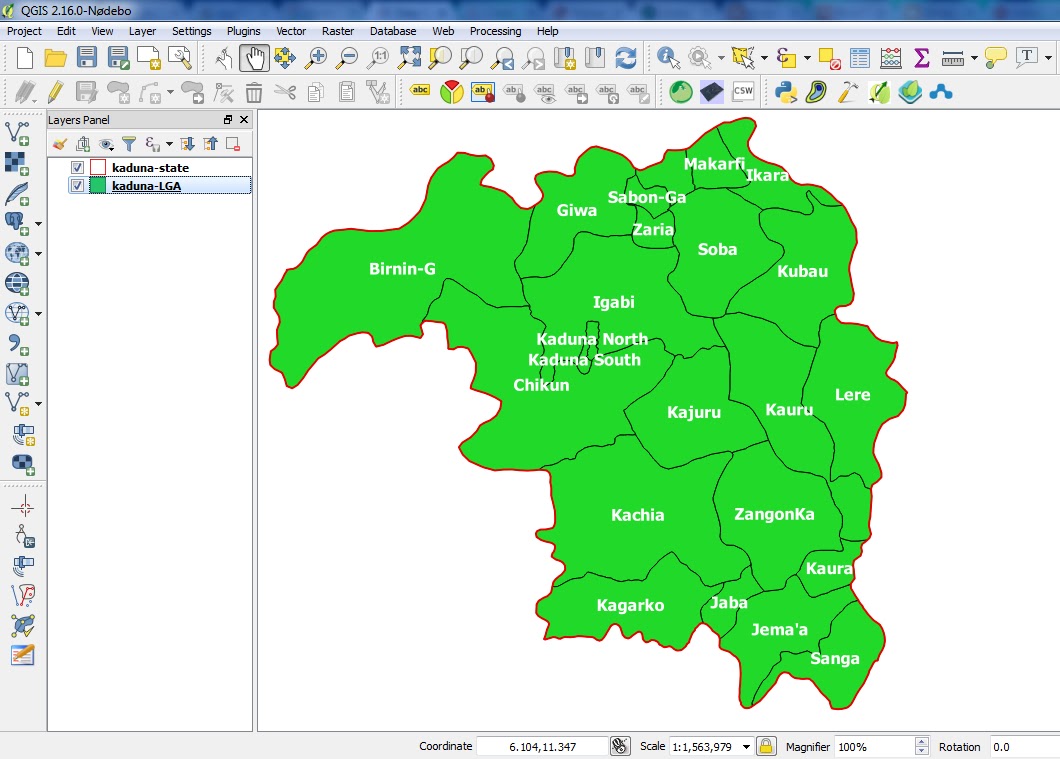Image resolution: width=1060 pixels, height=759 pixels.
Task: Open the Manage Map Themes dropdown
Action: click(x=106, y=144)
